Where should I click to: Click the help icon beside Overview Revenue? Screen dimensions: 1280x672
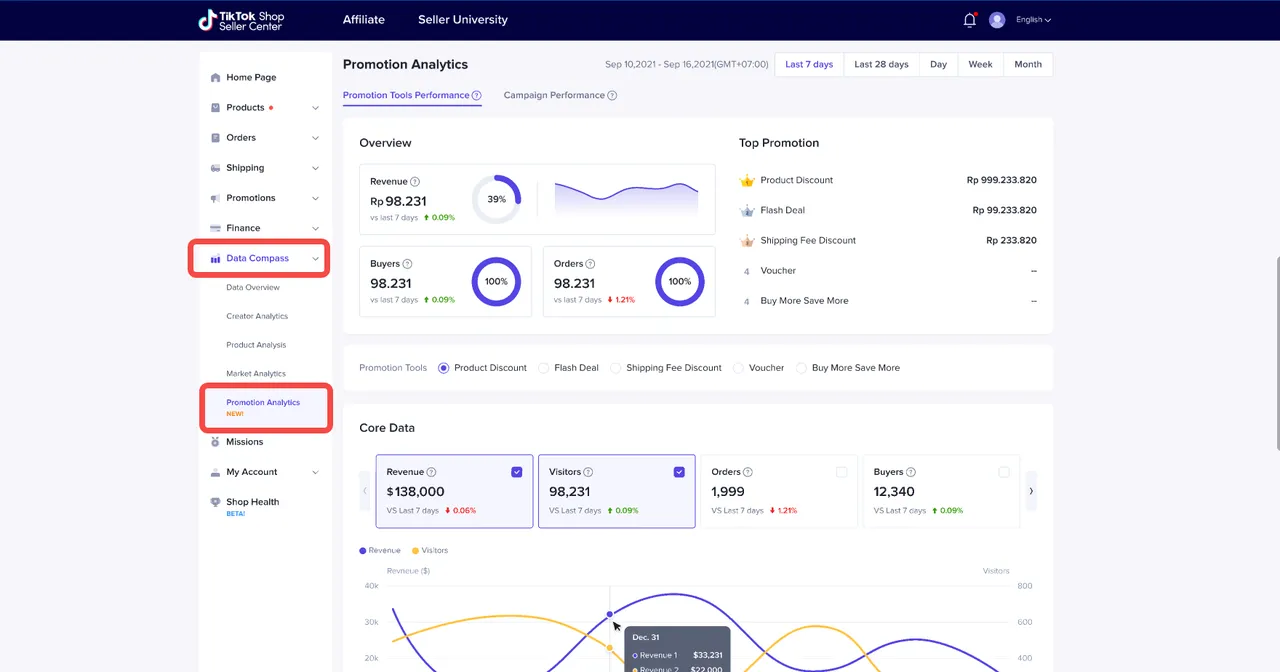point(415,182)
